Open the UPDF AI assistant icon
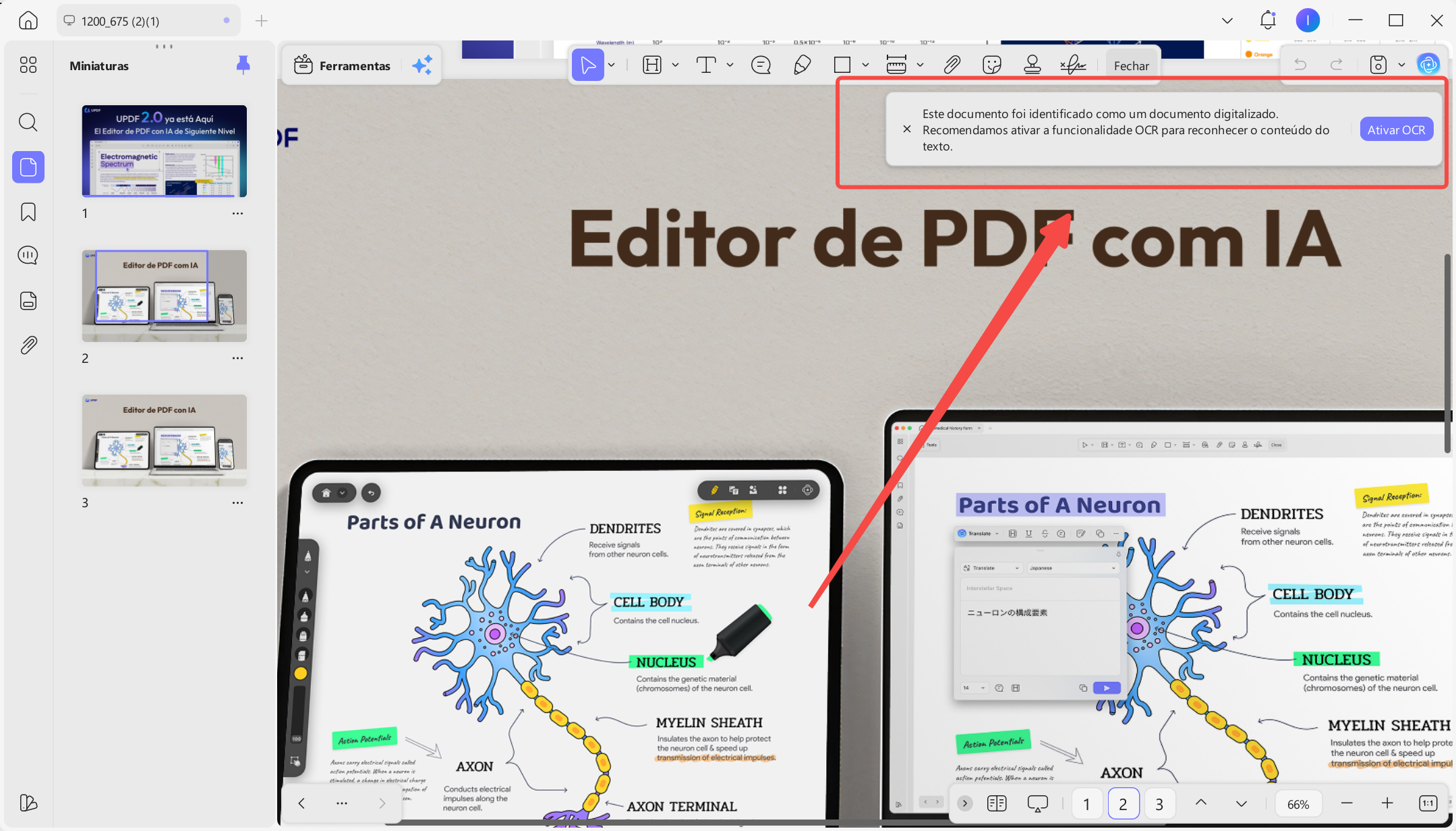Screen dimensions: 1456x831 (x=1428, y=65)
